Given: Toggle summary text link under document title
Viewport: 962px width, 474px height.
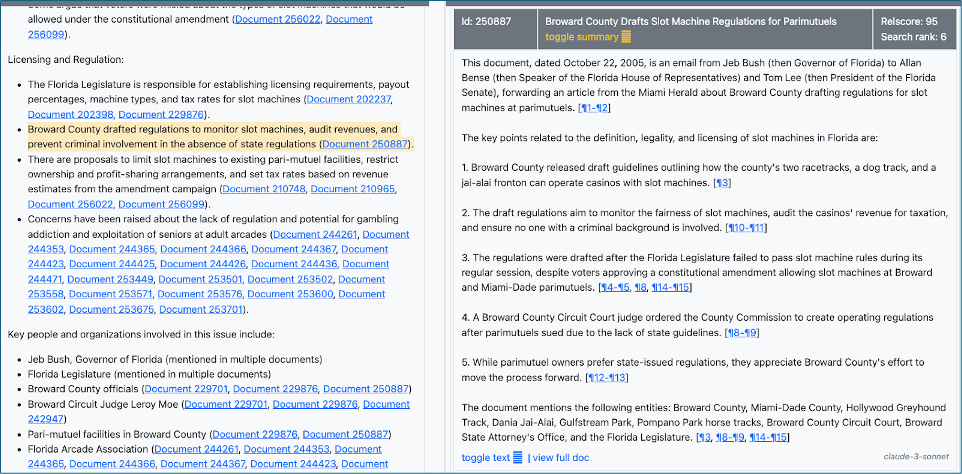Looking at the screenshot, I should tap(581, 37).
